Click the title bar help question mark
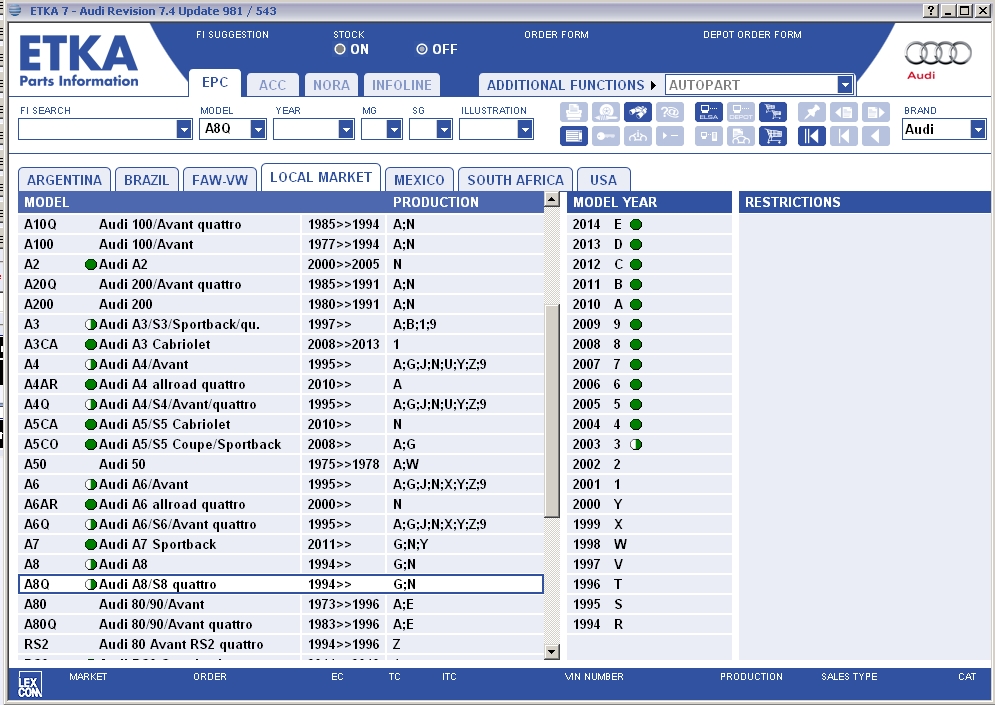 pyautogui.click(x=931, y=10)
